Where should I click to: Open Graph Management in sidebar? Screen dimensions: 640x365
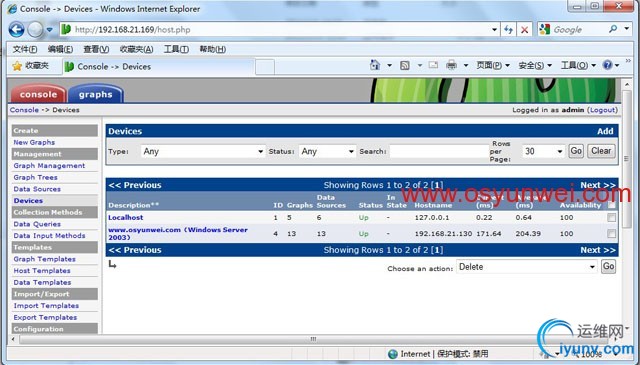click(49, 166)
